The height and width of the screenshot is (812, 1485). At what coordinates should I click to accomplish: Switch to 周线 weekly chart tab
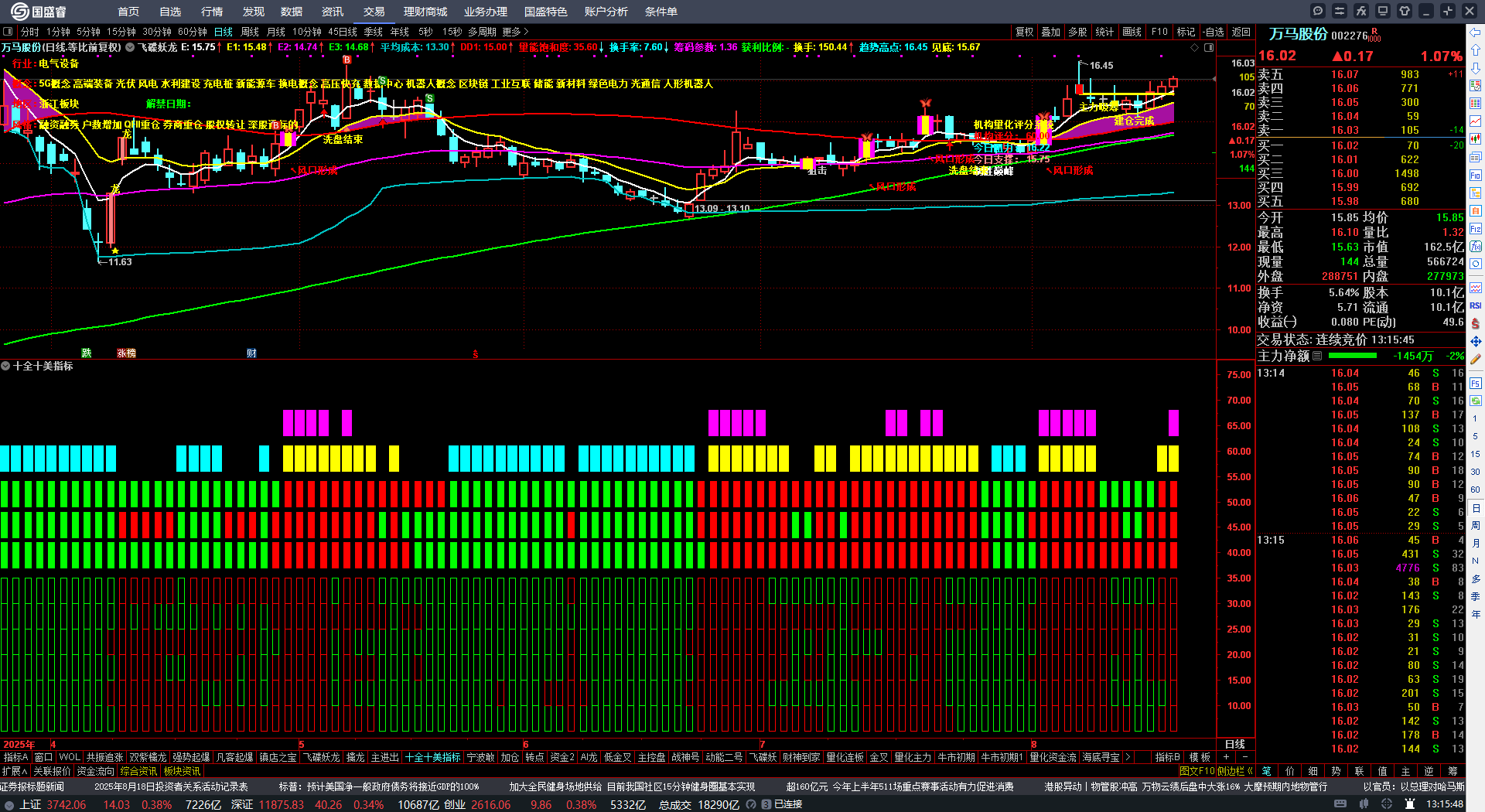tap(250, 32)
